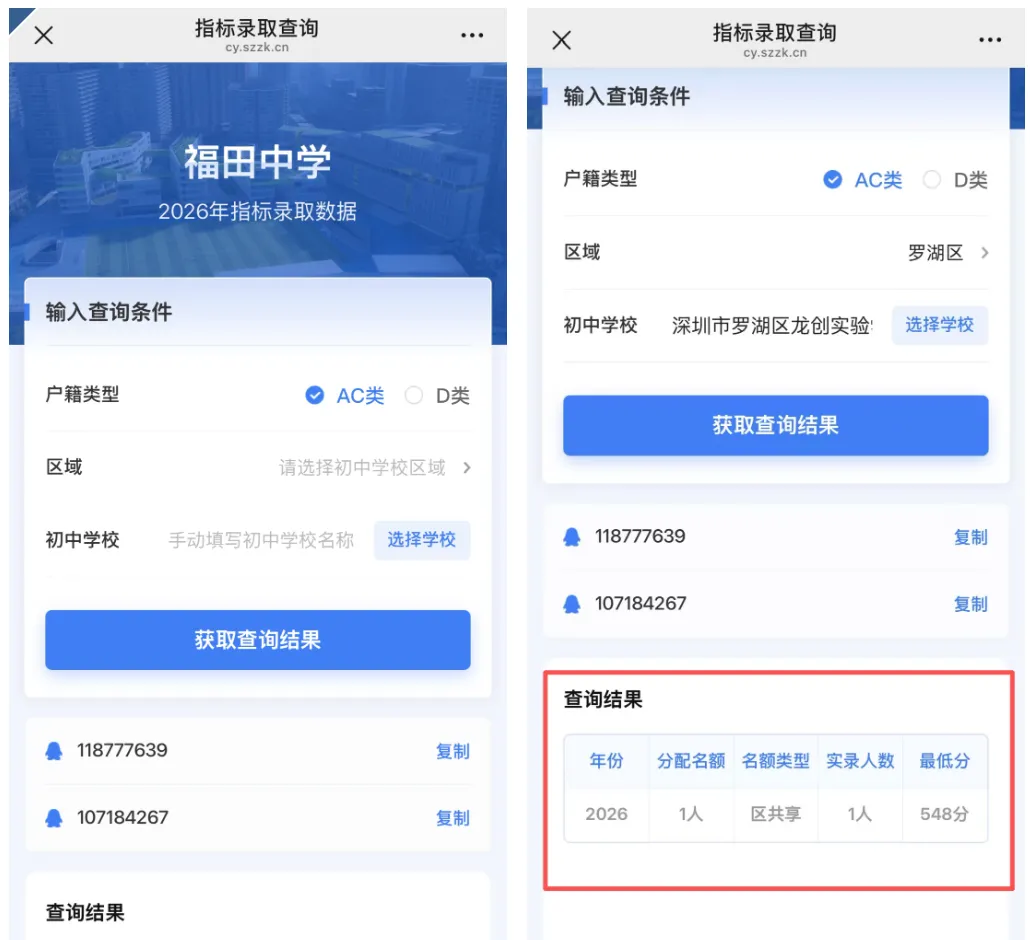Focus the 手动填写初中学校名称 input field

coord(261,540)
